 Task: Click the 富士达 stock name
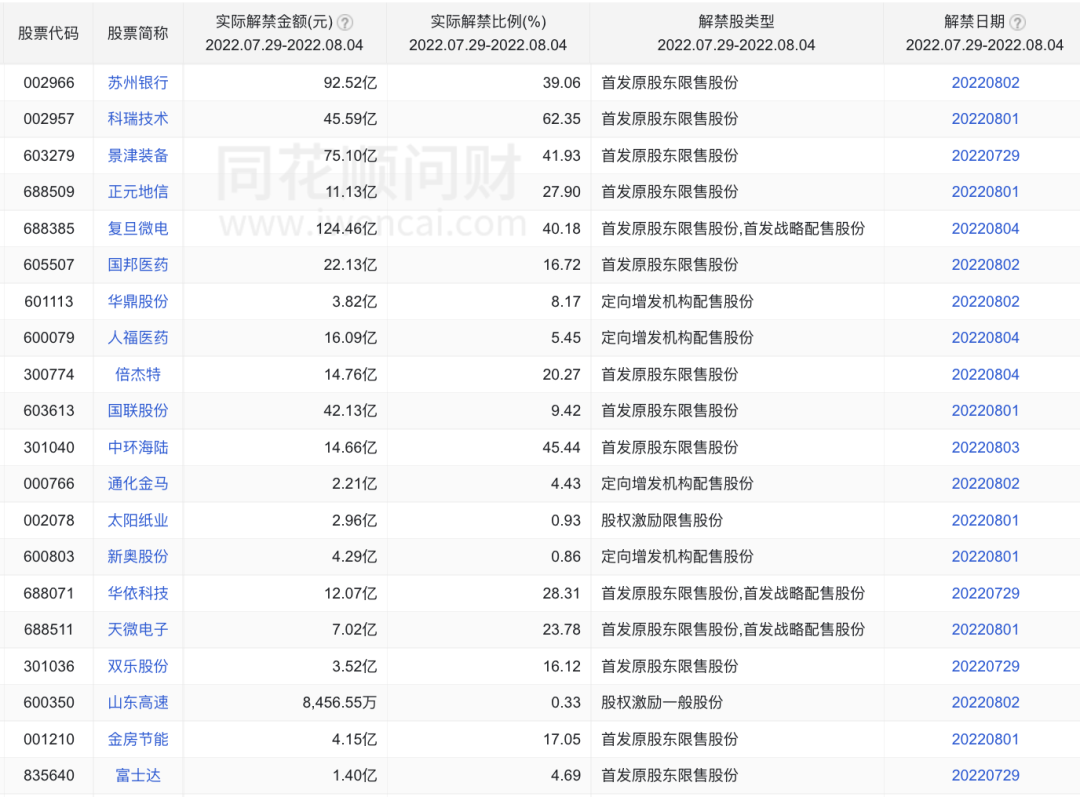click(x=138, y=776)
